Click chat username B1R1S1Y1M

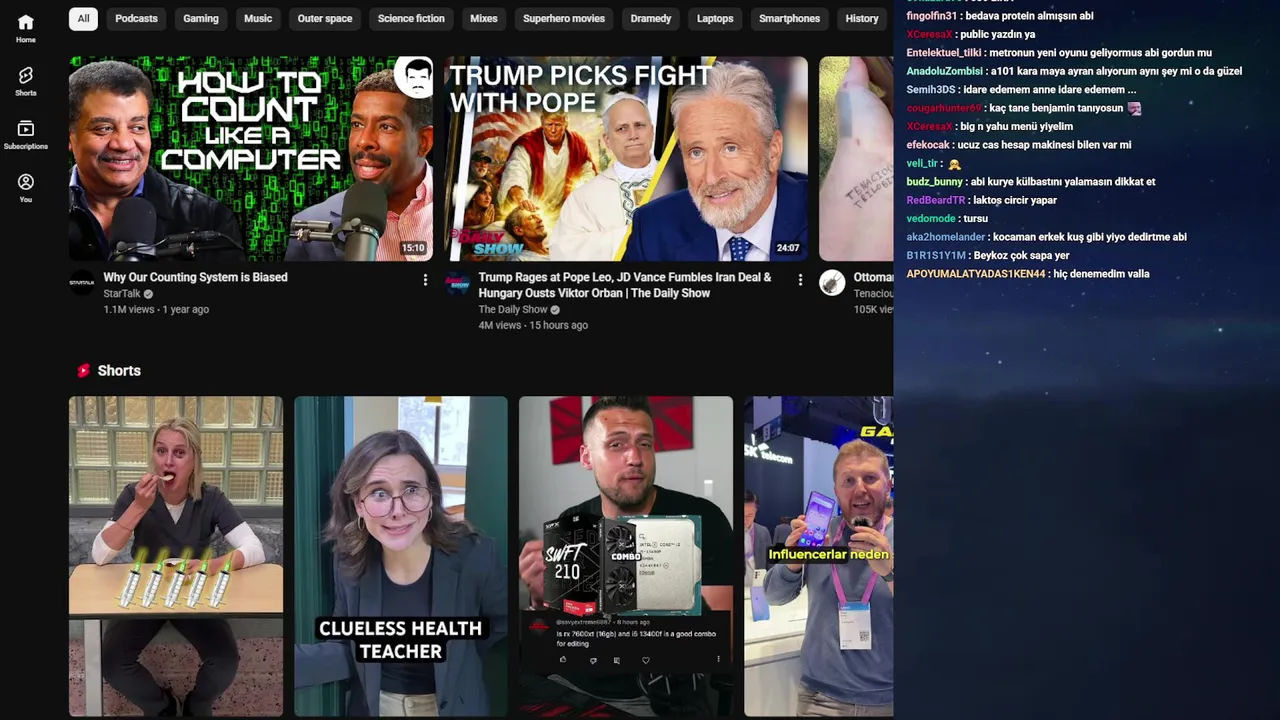[x=936, y=256]
